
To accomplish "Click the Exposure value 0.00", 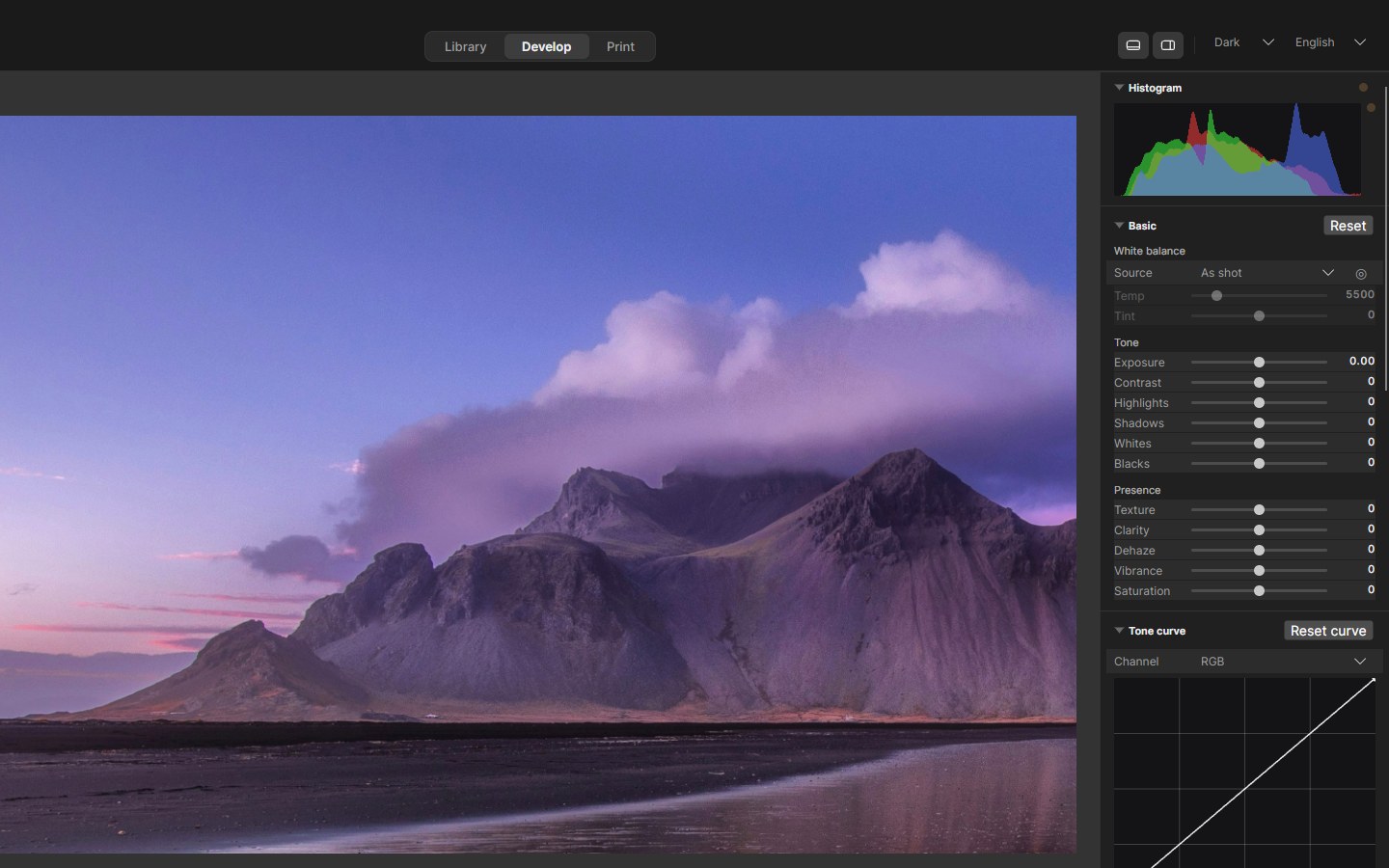I will [x=1361, y=361].
